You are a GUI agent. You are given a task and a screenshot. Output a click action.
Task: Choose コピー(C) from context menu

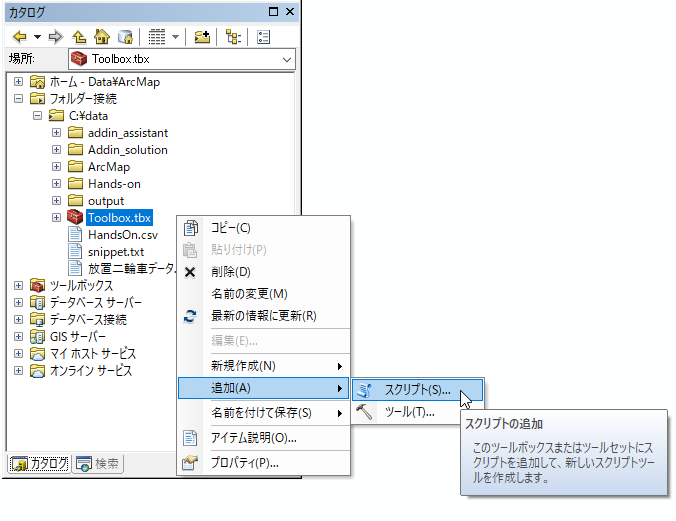tap(263, 228)
